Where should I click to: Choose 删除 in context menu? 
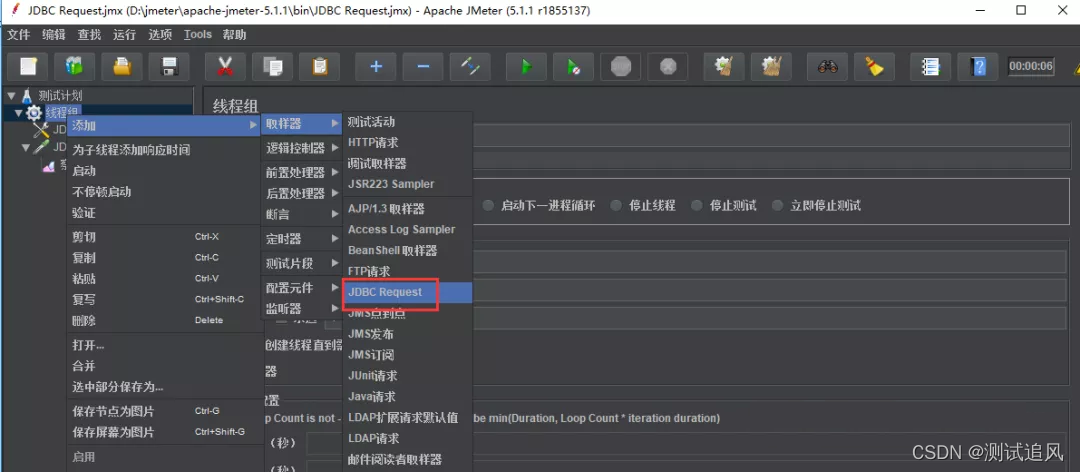point(163,320)
